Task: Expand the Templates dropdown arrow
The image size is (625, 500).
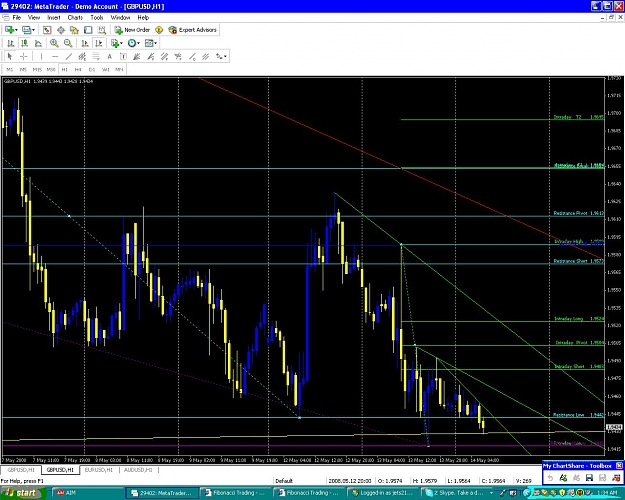Action: click(x=155, y=43)
